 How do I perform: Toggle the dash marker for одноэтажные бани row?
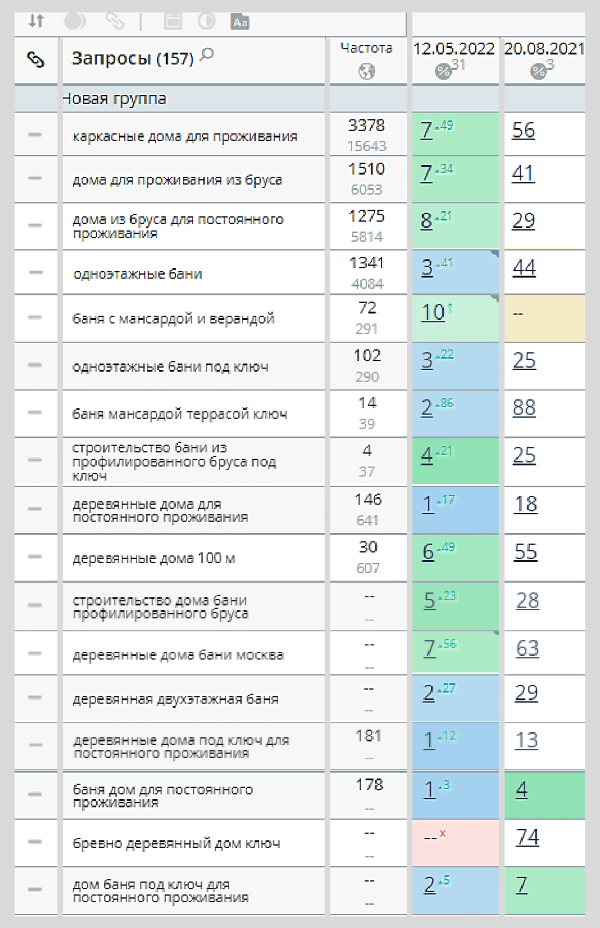[x=36, y=272]
